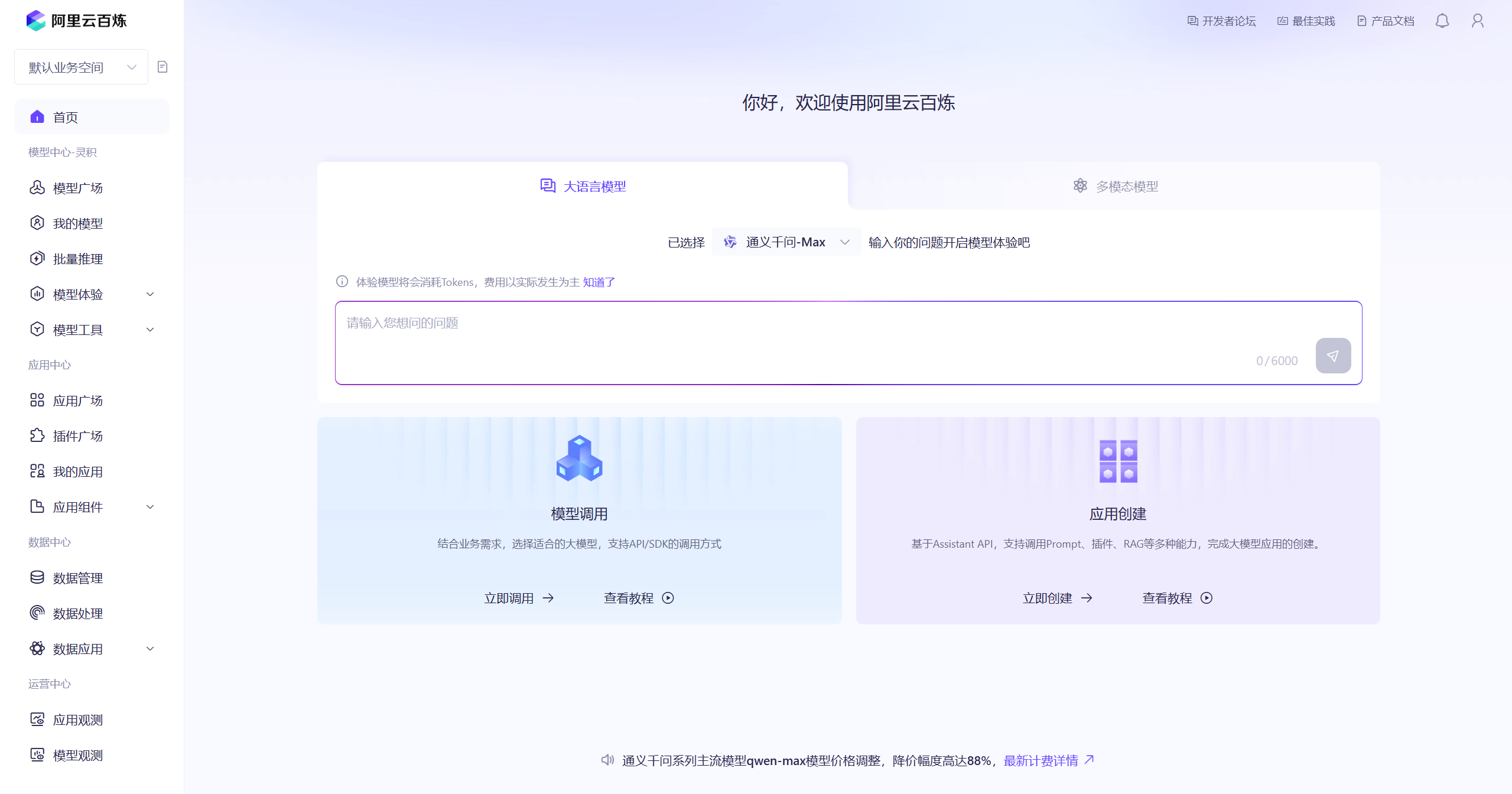Screen dimensions: 1512x794
Task: Click the home icon next to 首页
Action: point(37,117)
